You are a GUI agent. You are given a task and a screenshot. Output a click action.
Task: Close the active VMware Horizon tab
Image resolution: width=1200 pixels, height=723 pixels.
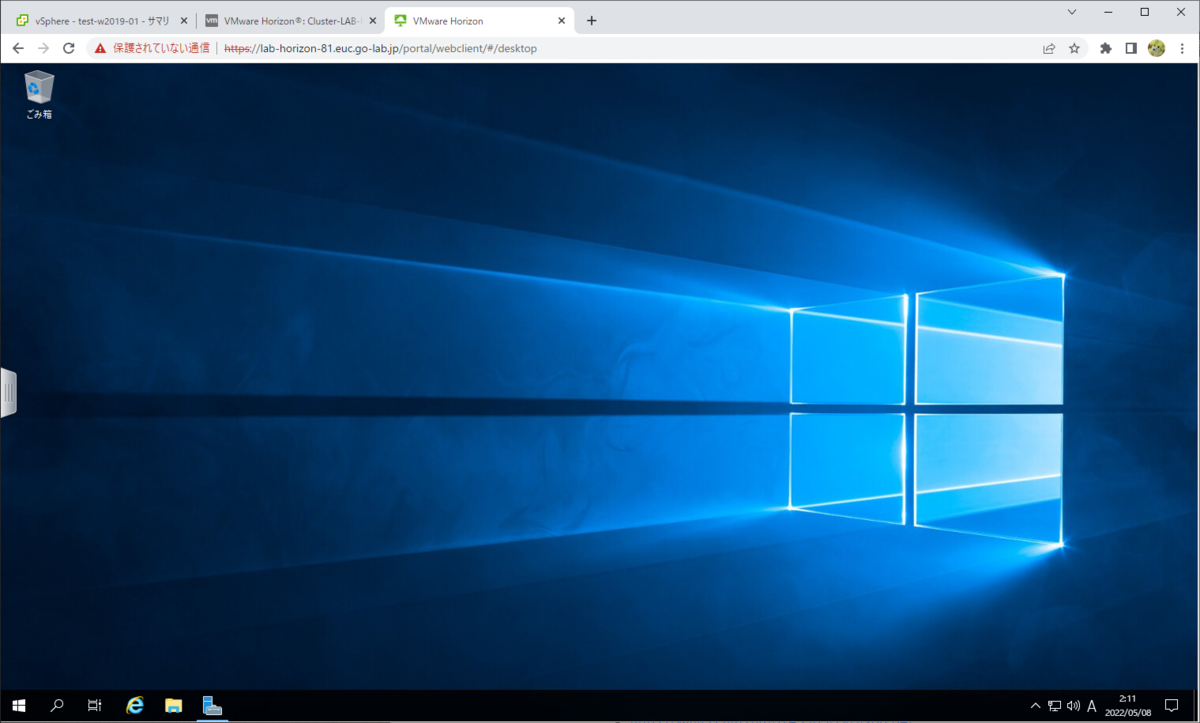(x=561, y=20)
